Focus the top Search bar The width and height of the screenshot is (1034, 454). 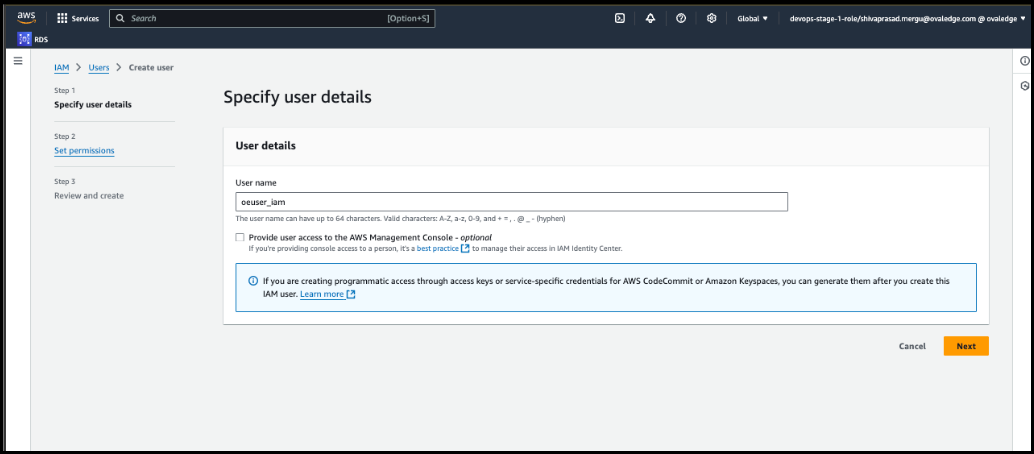click(x=272, y=18)
